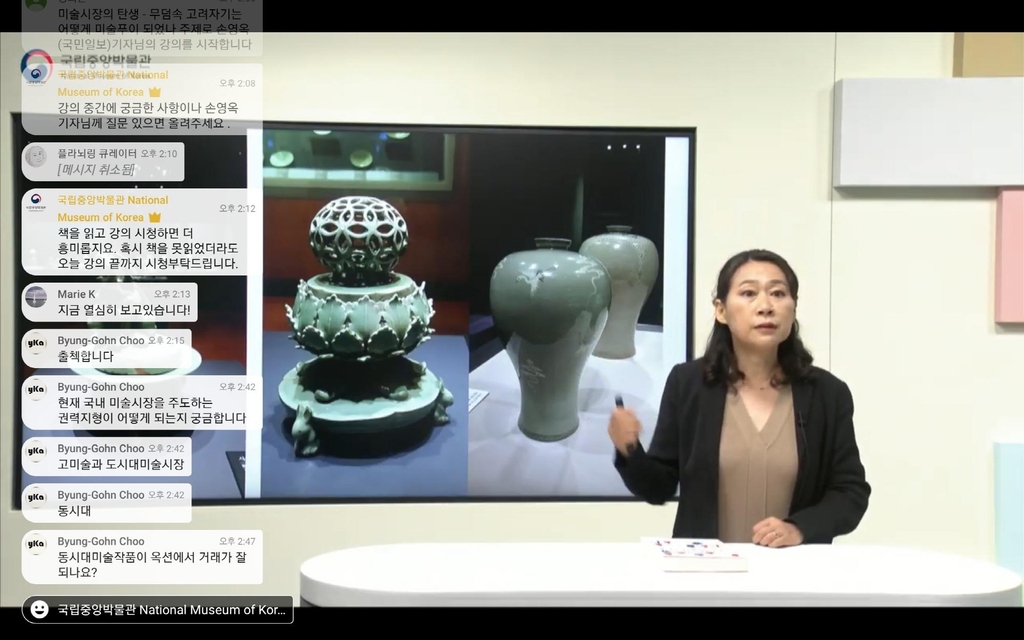Select the 국립중앙박물관 National name on 2:12 message
The height and width of the screenshot is (640, 1024).
point(113,200)
